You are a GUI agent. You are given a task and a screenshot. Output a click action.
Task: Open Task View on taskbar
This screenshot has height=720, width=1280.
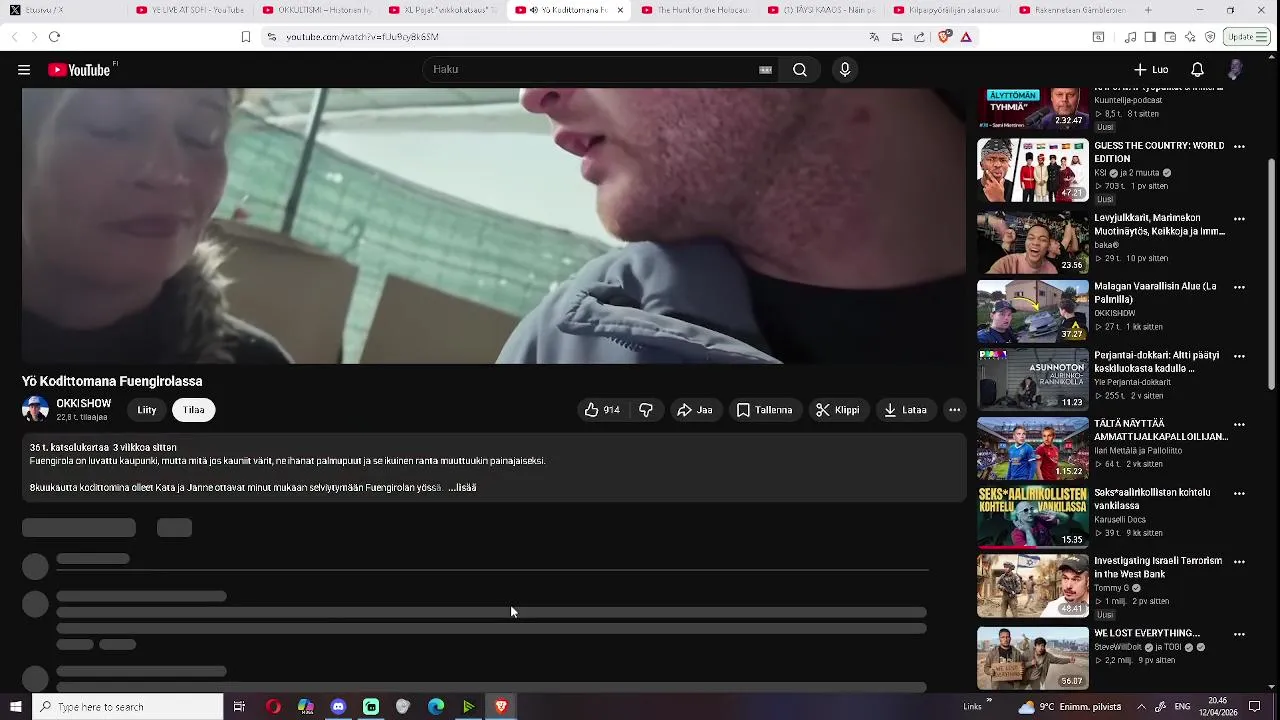(239, 707)
